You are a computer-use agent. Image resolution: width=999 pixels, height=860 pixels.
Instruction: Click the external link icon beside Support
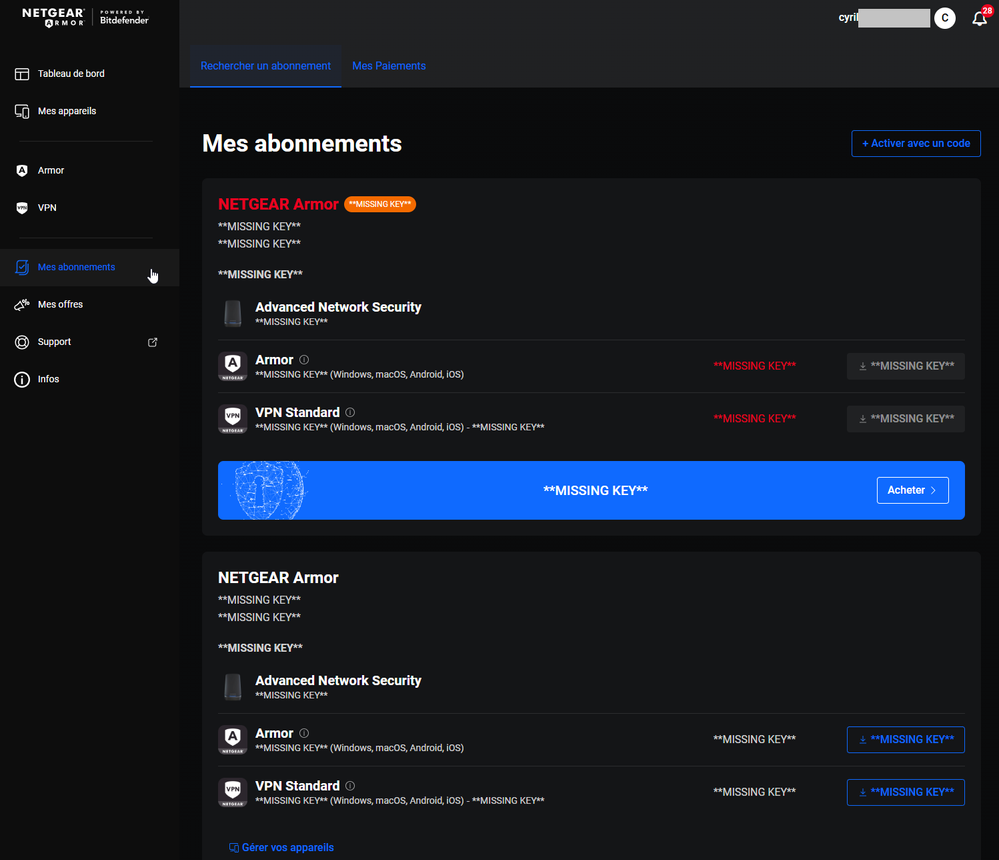tap(152, 342)
